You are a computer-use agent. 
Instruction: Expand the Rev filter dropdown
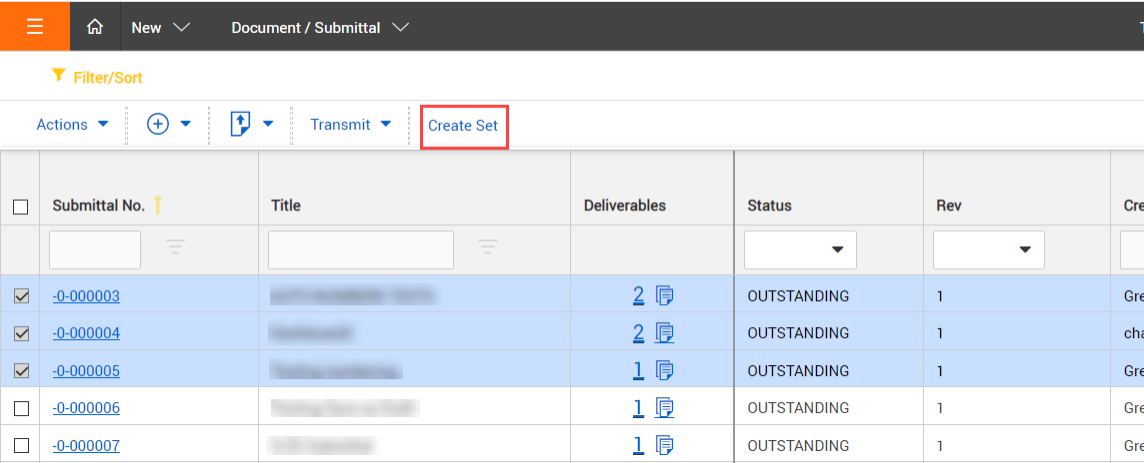pos(988,250)
